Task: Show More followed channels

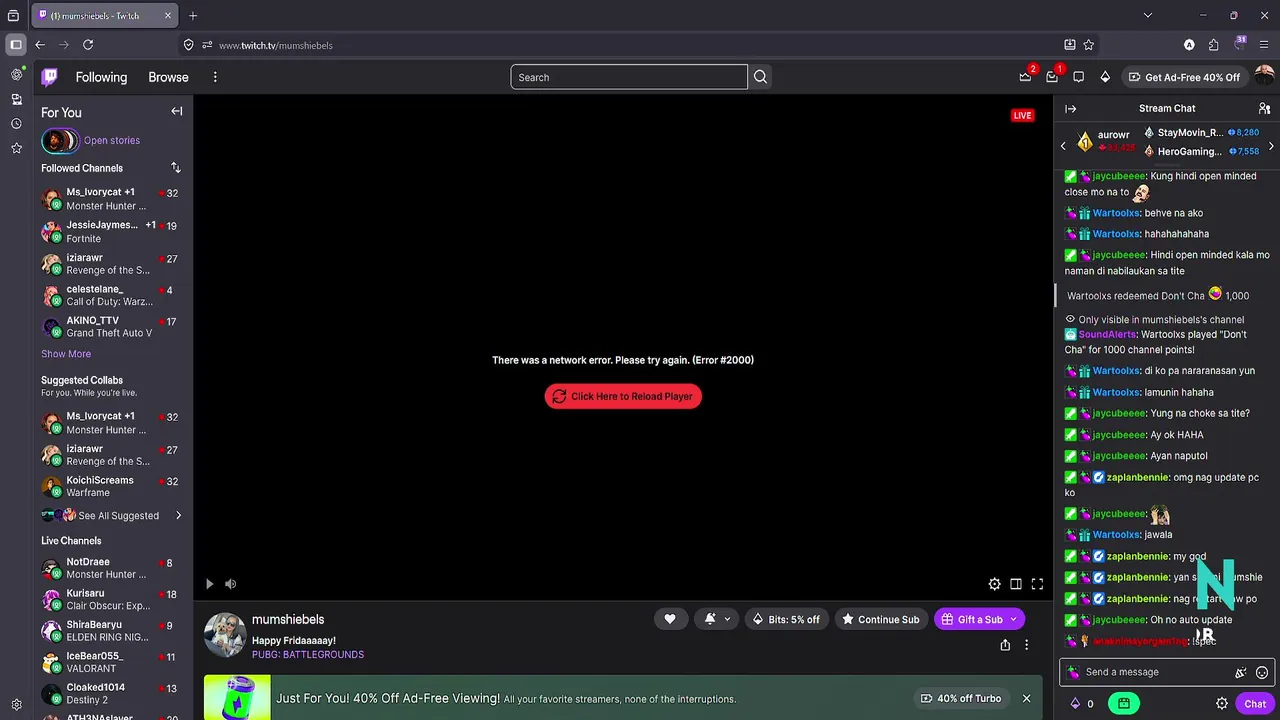Action: tap(66, 354)
